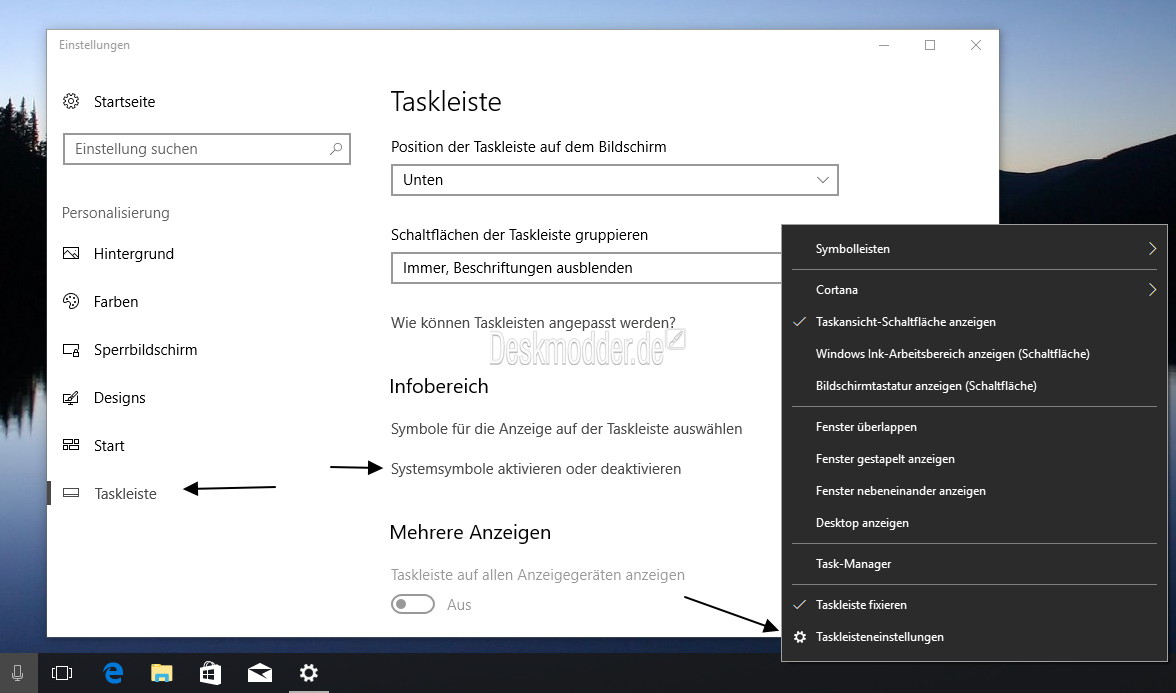Screen dimensions: 1176x693
Task: Click the Farben palette icon
Action: [71, 302]
